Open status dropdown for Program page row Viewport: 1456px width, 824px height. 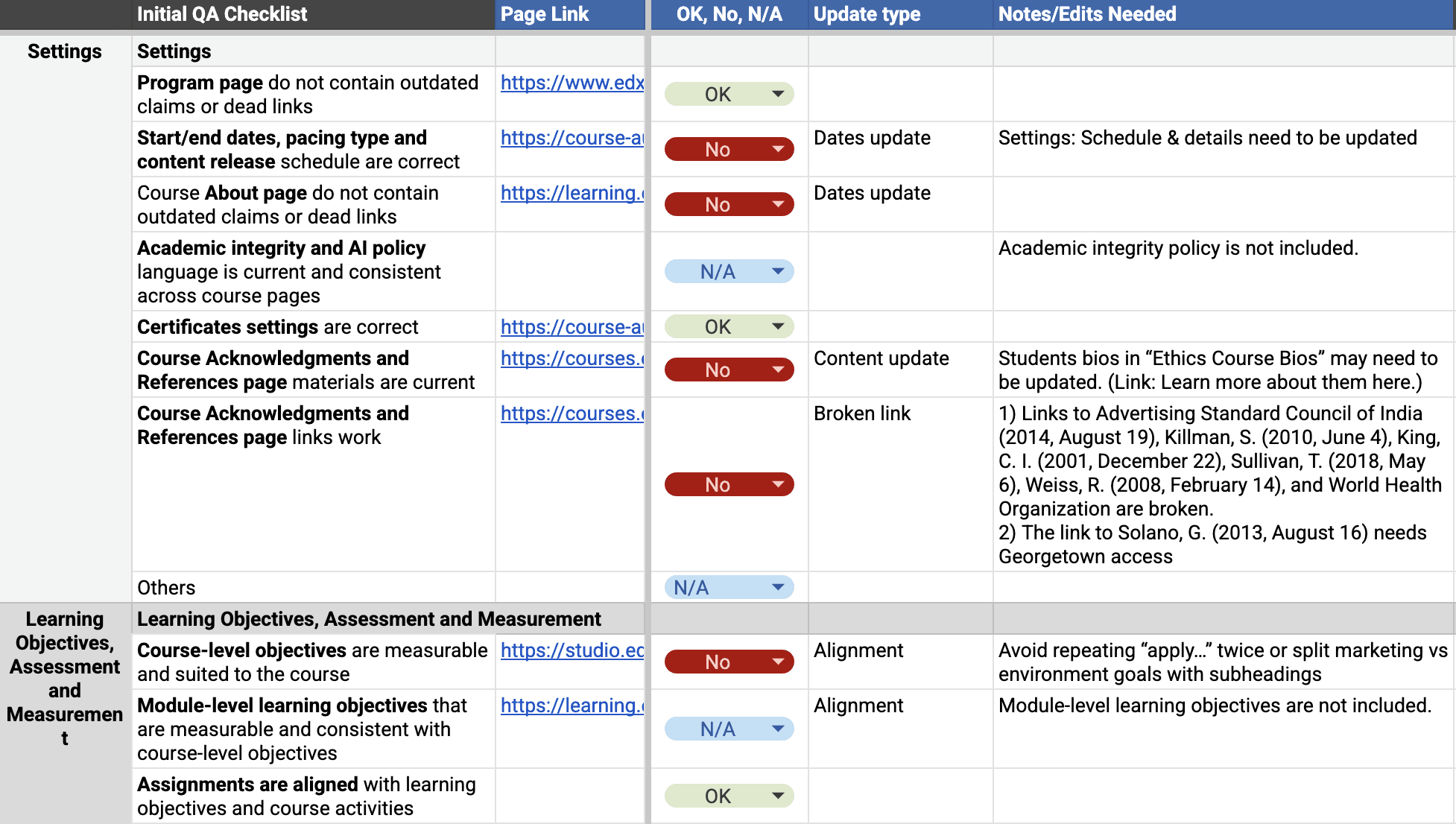tap(777, 95)
